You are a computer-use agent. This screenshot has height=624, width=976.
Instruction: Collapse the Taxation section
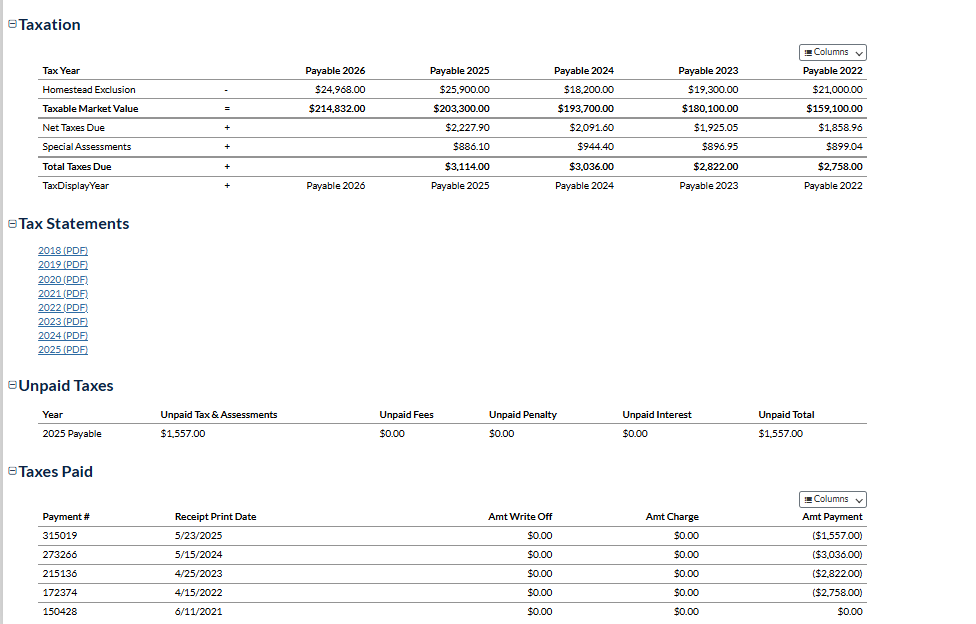[x=12, y=25]
